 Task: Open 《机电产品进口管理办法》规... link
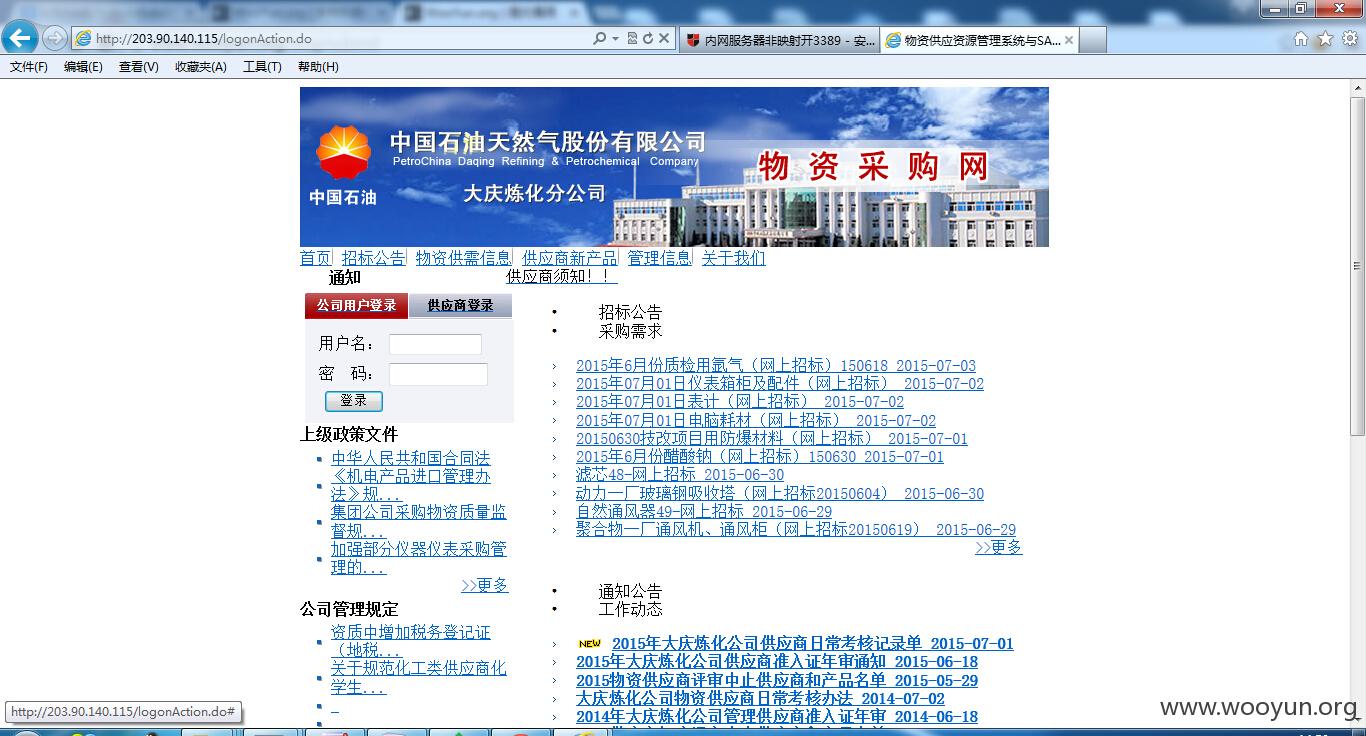pos(411,485)
